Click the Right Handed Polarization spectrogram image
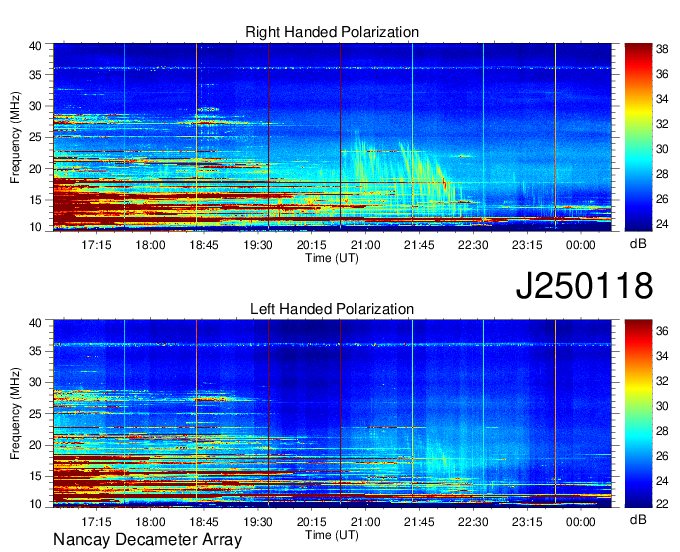The image size is (680, 552). [x=332, y=137]
